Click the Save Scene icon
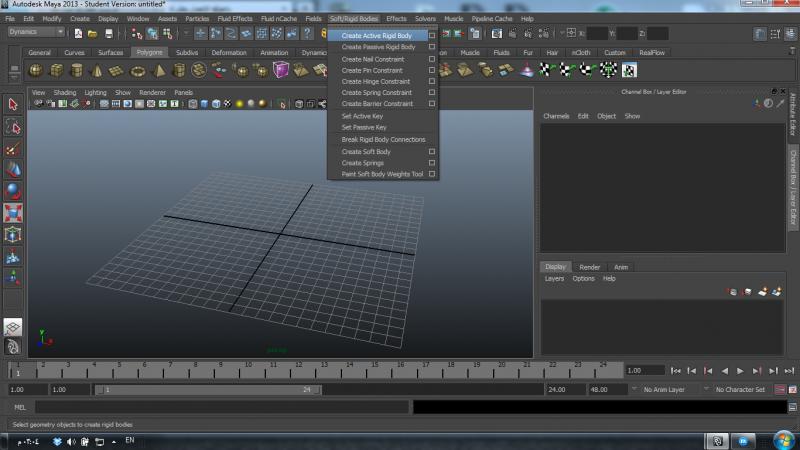Screen dimensions: 800x450 click(x=109, y=34)
